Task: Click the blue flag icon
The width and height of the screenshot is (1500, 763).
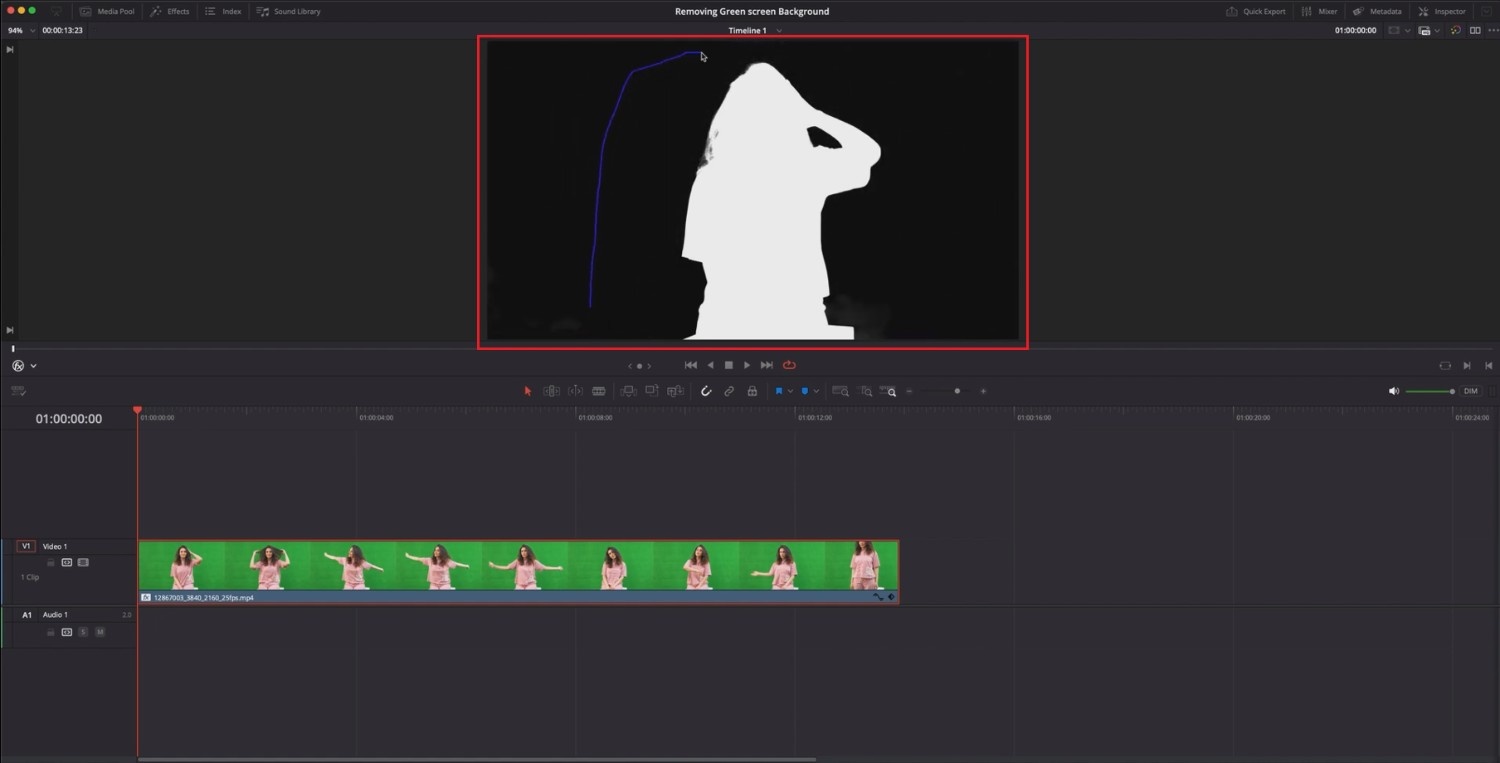Action: 778,391
